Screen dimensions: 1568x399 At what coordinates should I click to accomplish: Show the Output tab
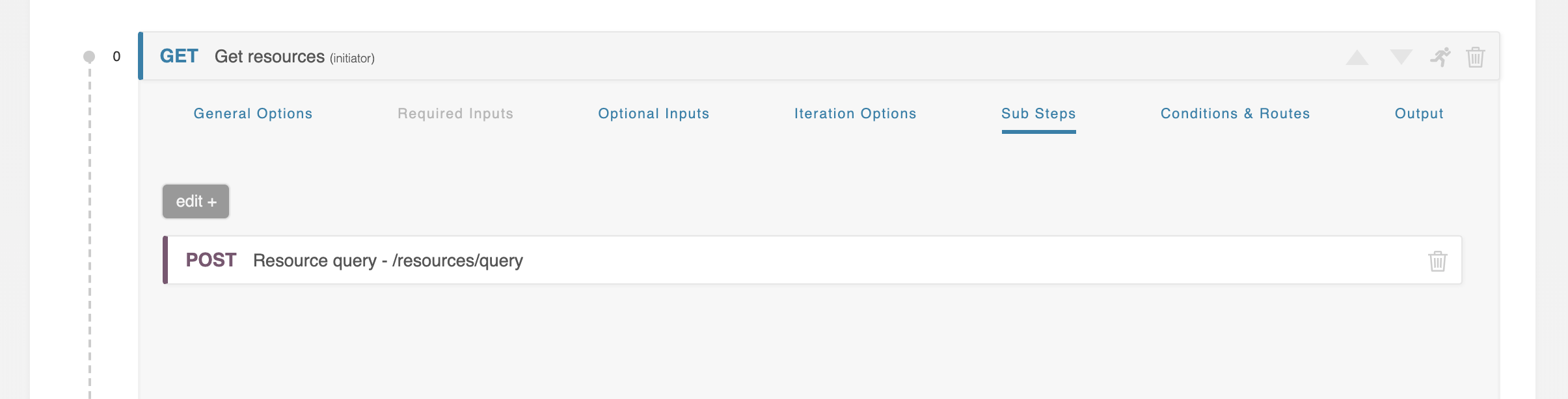(1418, 114)
